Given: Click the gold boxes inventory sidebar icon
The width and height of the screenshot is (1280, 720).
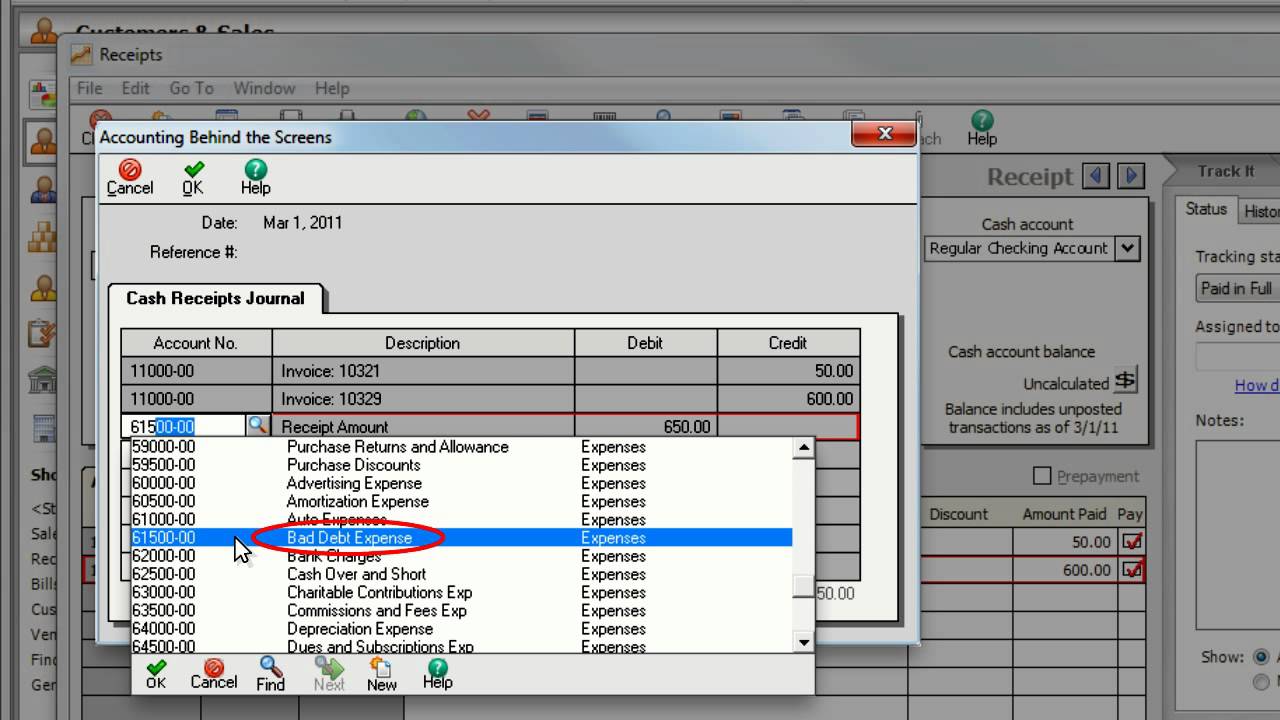Looking at the screenshot, I should click(43, 237).
